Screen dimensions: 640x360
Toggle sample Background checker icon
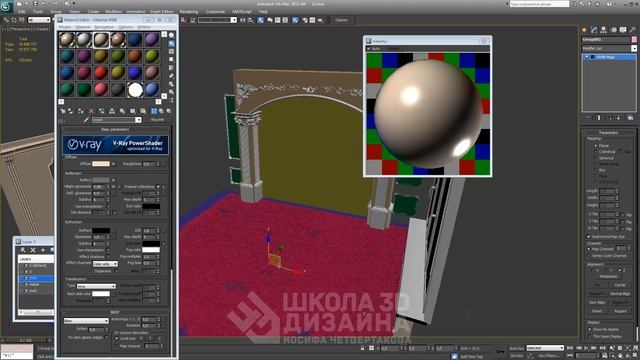click(x=171, y=52)
